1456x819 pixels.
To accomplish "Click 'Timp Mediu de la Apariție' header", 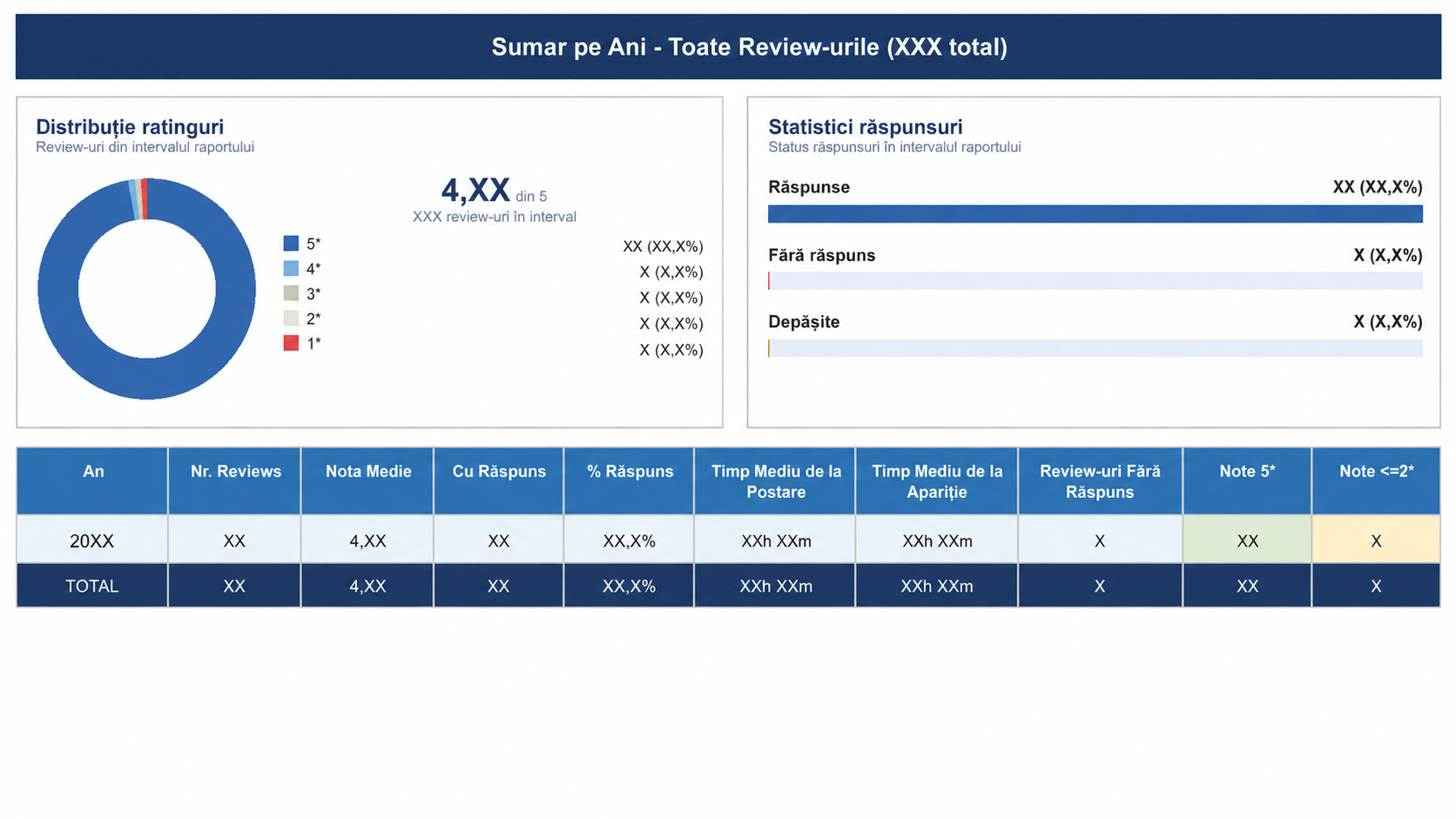I will pos(937,481).
